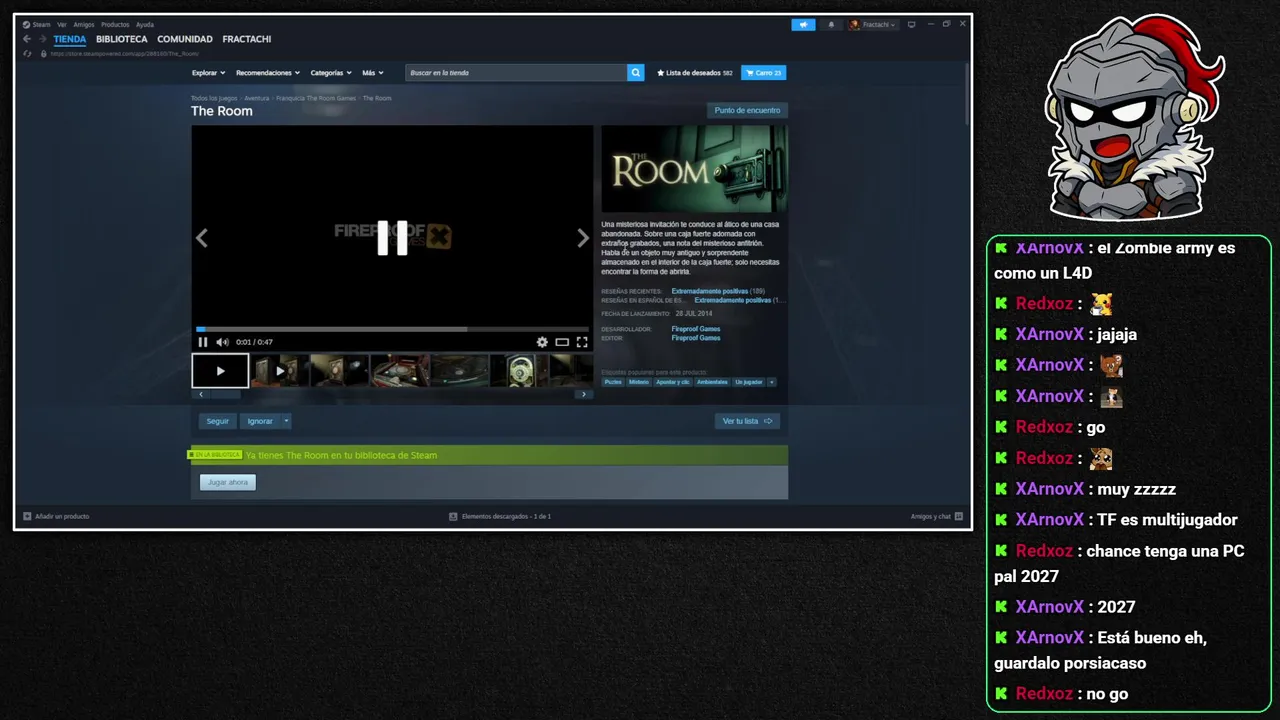
Task: Select the dial mechanism screenshot thumbnail
Action: point(519,371)
